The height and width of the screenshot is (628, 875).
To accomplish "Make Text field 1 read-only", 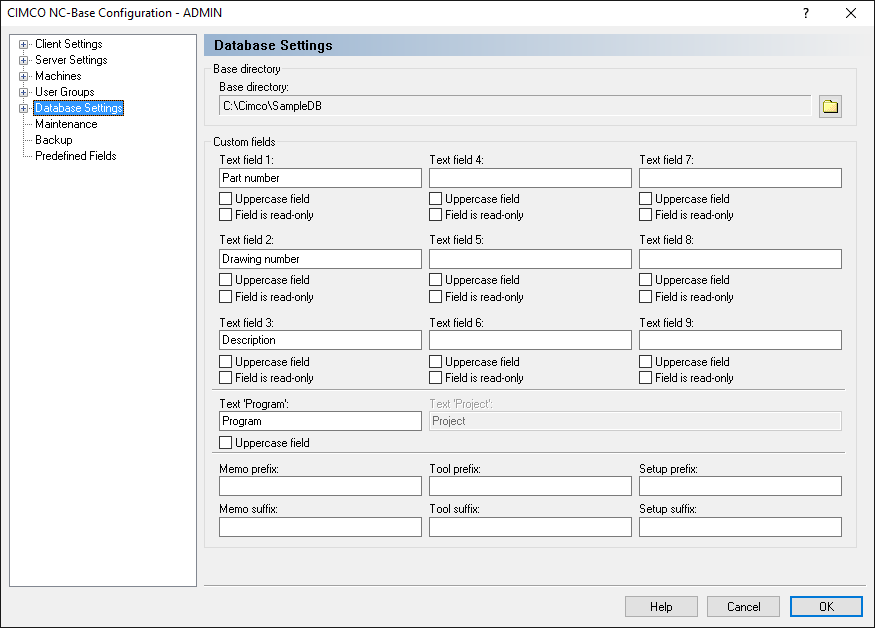I will pyautogui.click(x=225, y=215).
